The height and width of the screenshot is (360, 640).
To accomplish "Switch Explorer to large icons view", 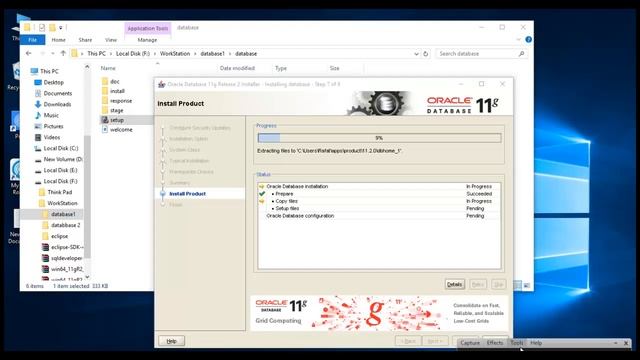I will [527, 286].
